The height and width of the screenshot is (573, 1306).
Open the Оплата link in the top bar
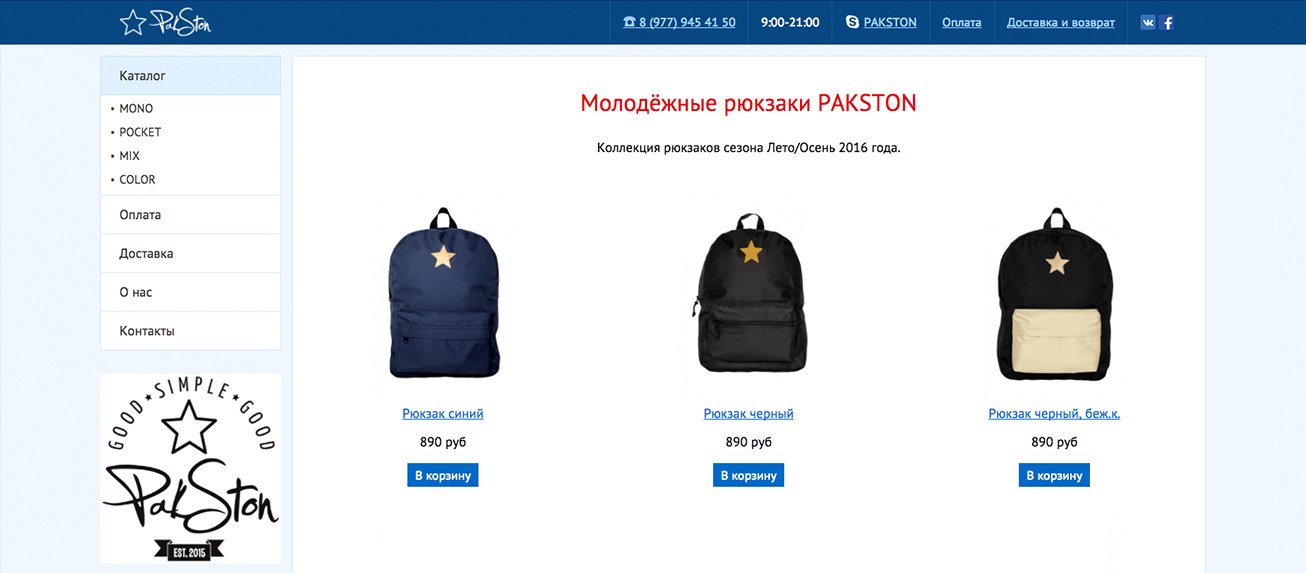[x=961, y=22]
